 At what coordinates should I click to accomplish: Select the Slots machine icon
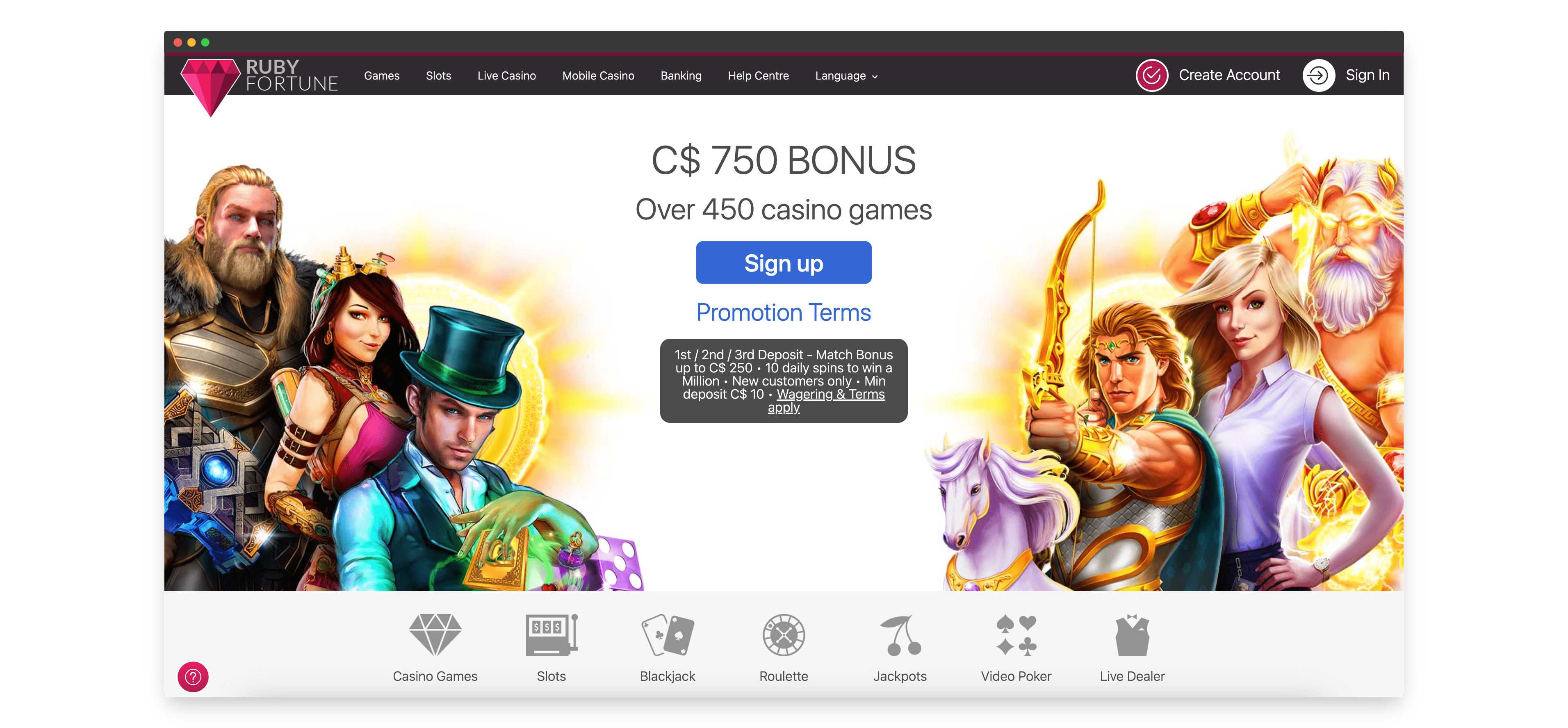(552, 635)
